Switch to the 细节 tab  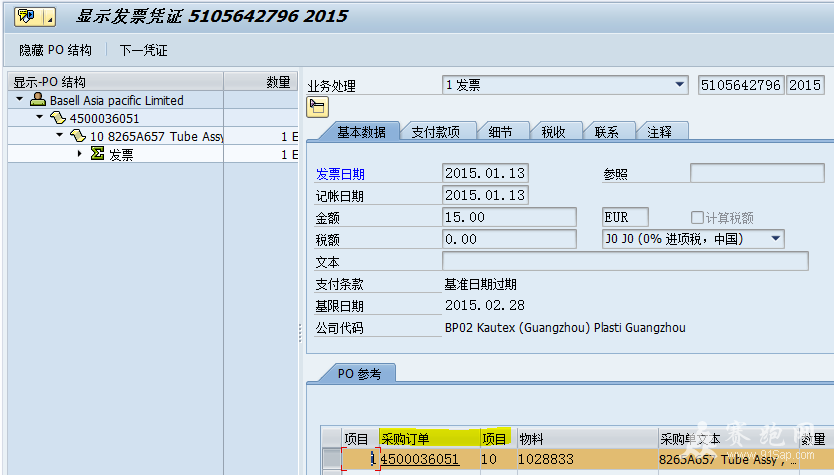pos(500,132)
